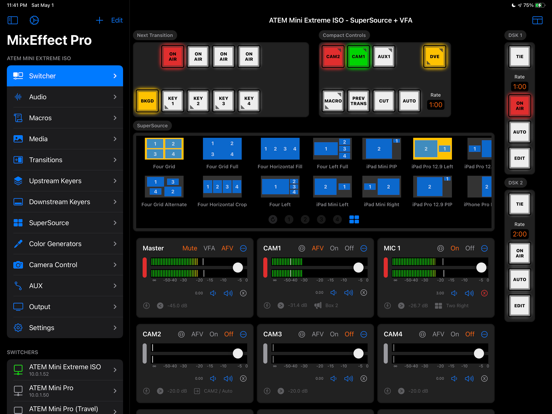
Task: Expand the Transitions section chevron
Action: [115, 160]
